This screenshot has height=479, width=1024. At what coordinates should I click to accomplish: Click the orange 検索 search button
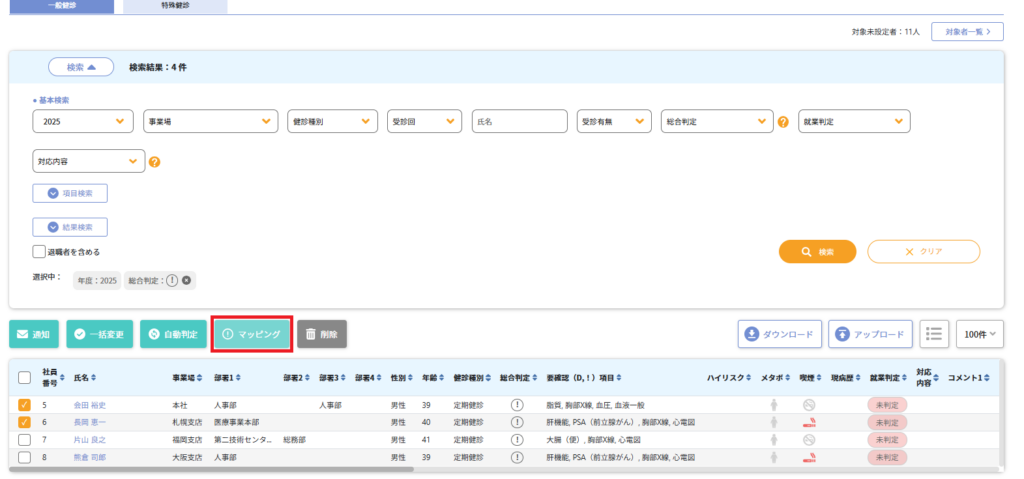pyautogui.click(x=818, y=251)
